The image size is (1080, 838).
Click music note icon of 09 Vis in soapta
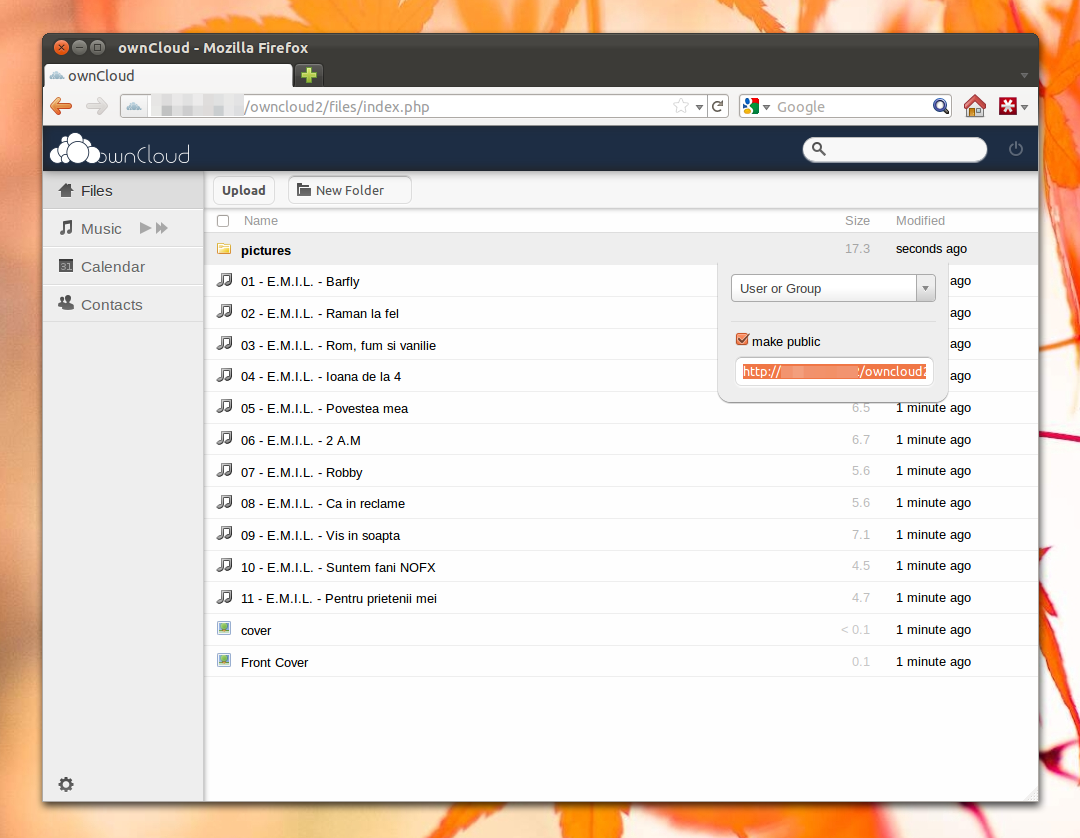pyautogui.click(x=224, y=533)
